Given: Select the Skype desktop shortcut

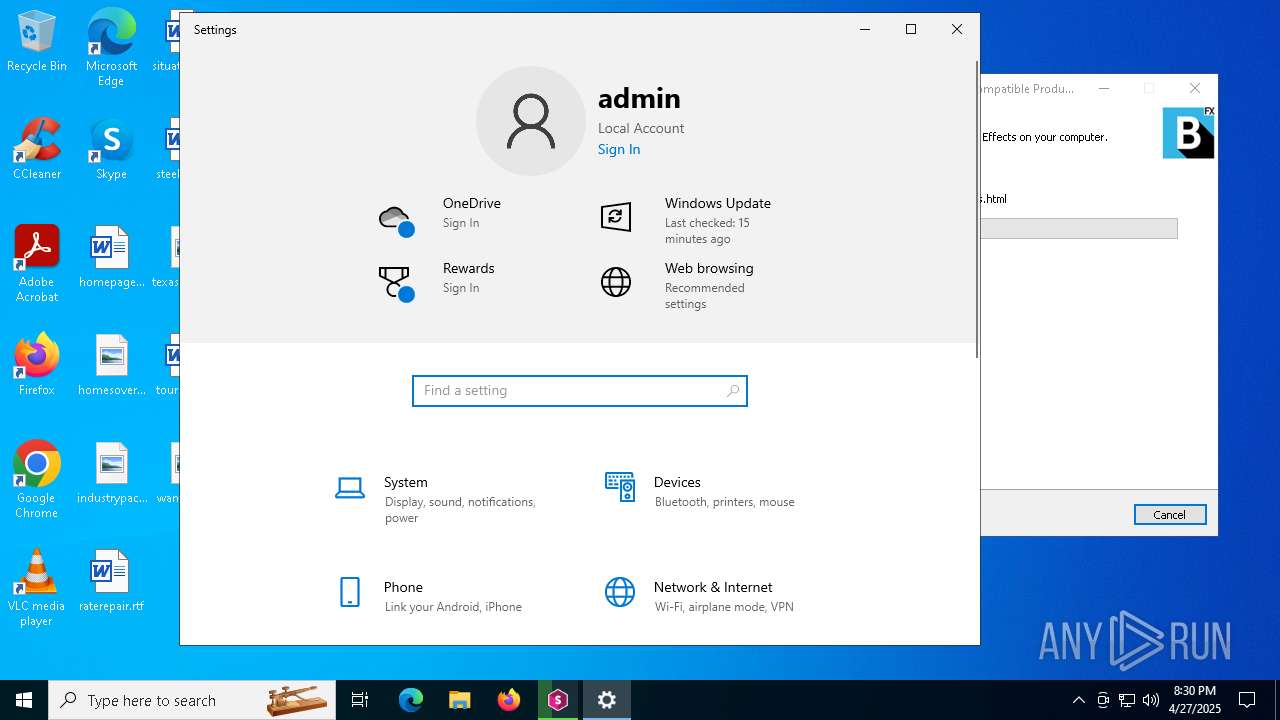Looking at the screenshot, I should tap(111, 149).
